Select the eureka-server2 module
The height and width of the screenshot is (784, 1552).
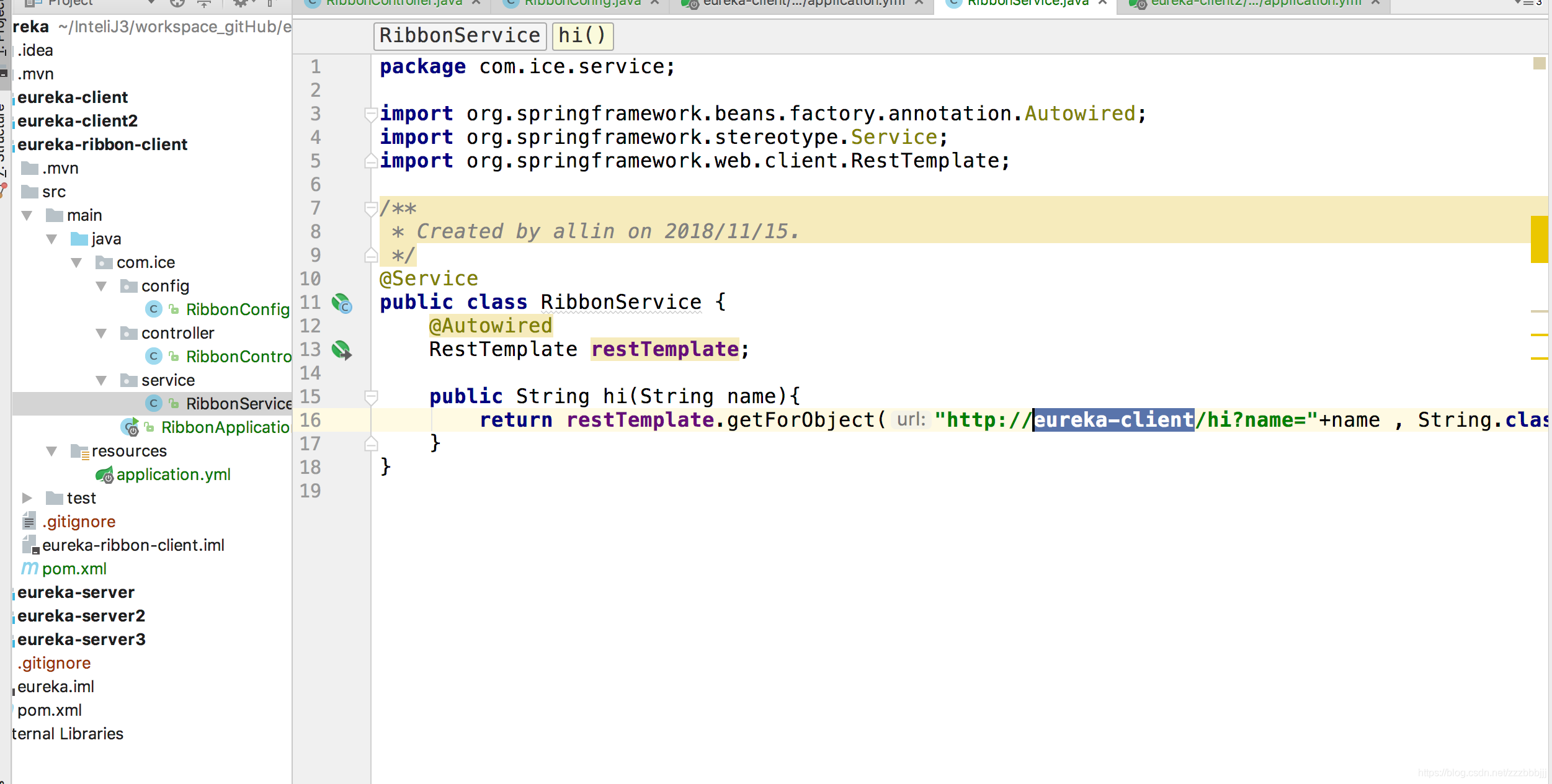(81, 616)
